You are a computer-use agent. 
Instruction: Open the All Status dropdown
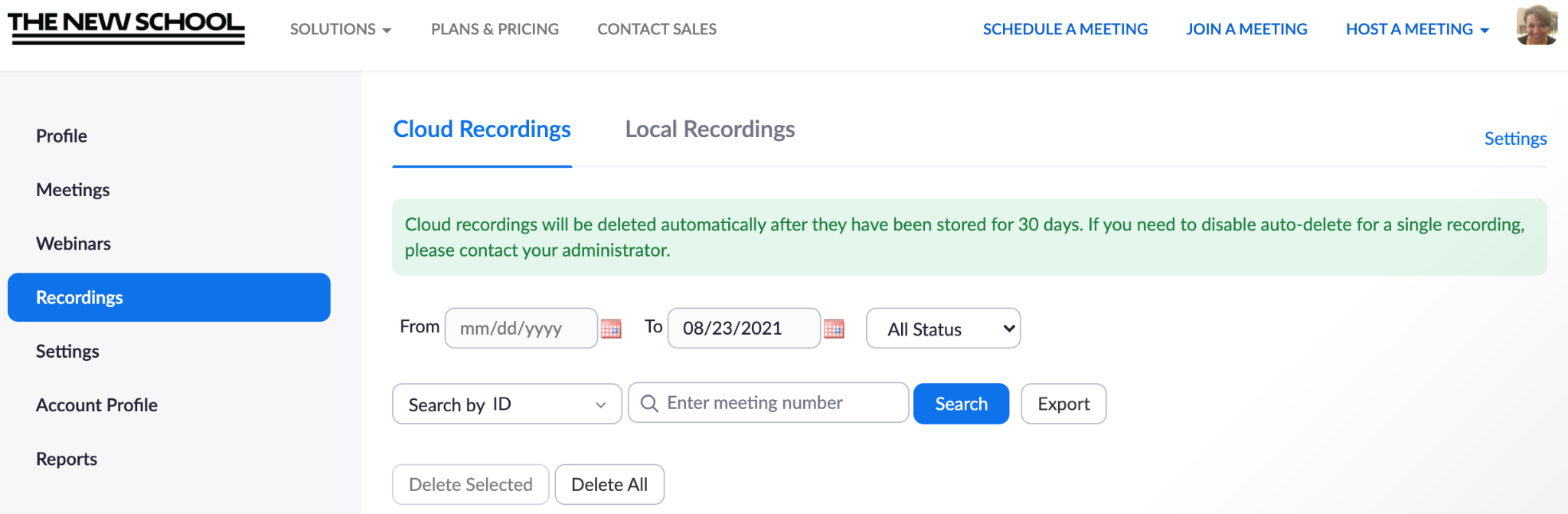(943, 329)
